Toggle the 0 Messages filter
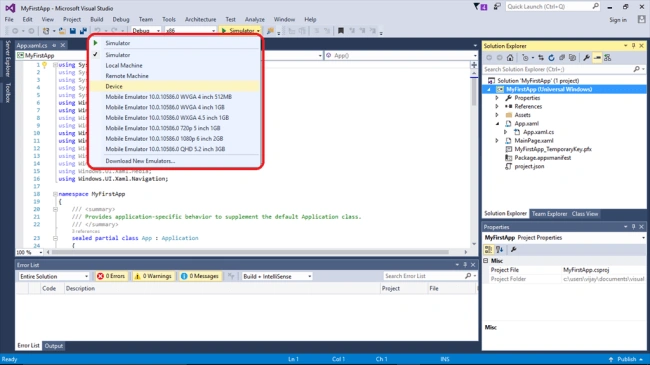Image resolution: width=650 pixels, height=365 pixels. [x=200, y=276]
